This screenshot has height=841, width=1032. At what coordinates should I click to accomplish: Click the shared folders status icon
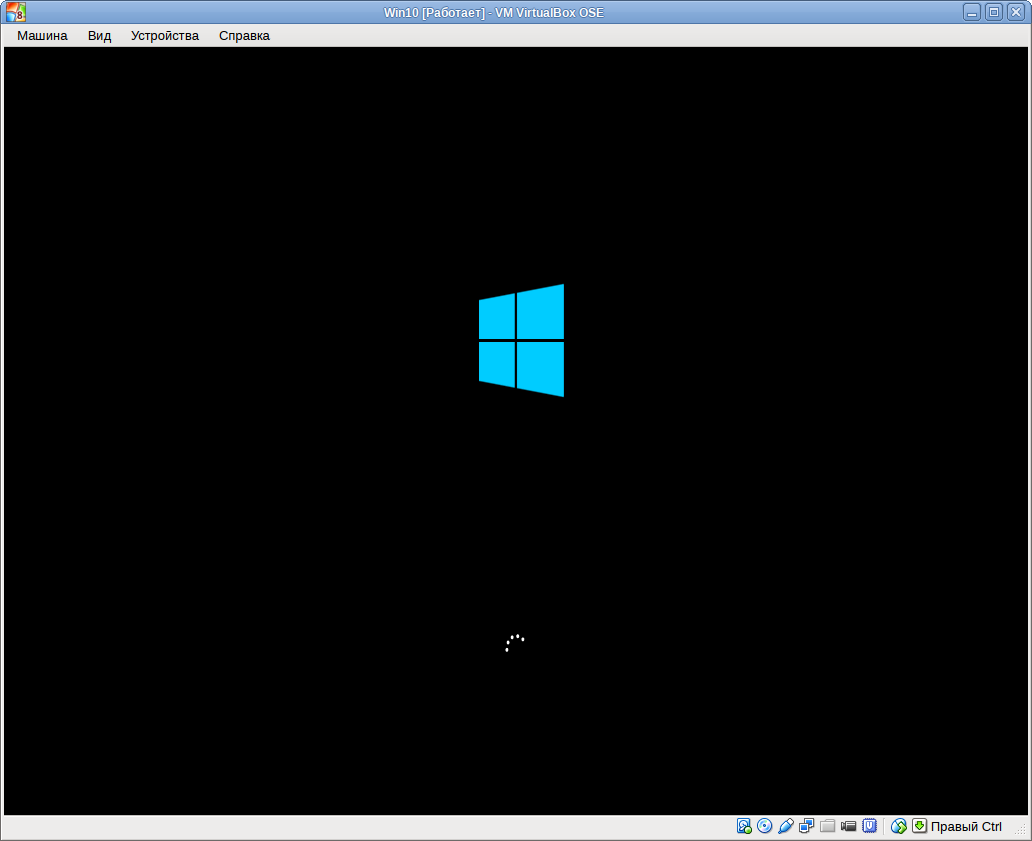click(828, 826)
